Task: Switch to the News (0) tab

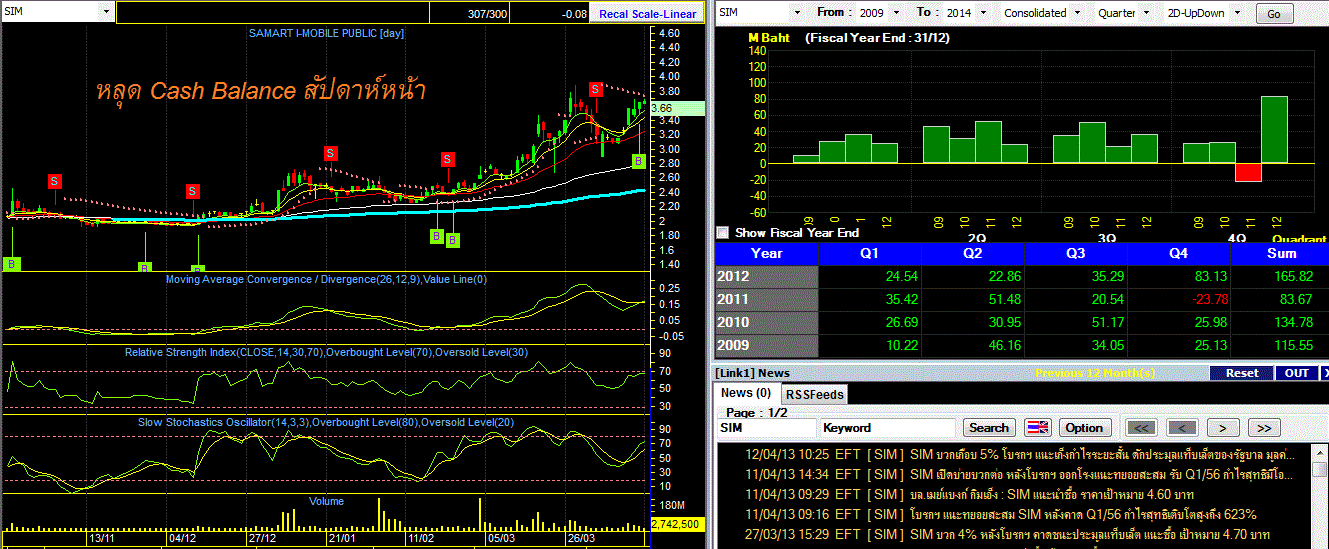Action: tap(746, 393)
